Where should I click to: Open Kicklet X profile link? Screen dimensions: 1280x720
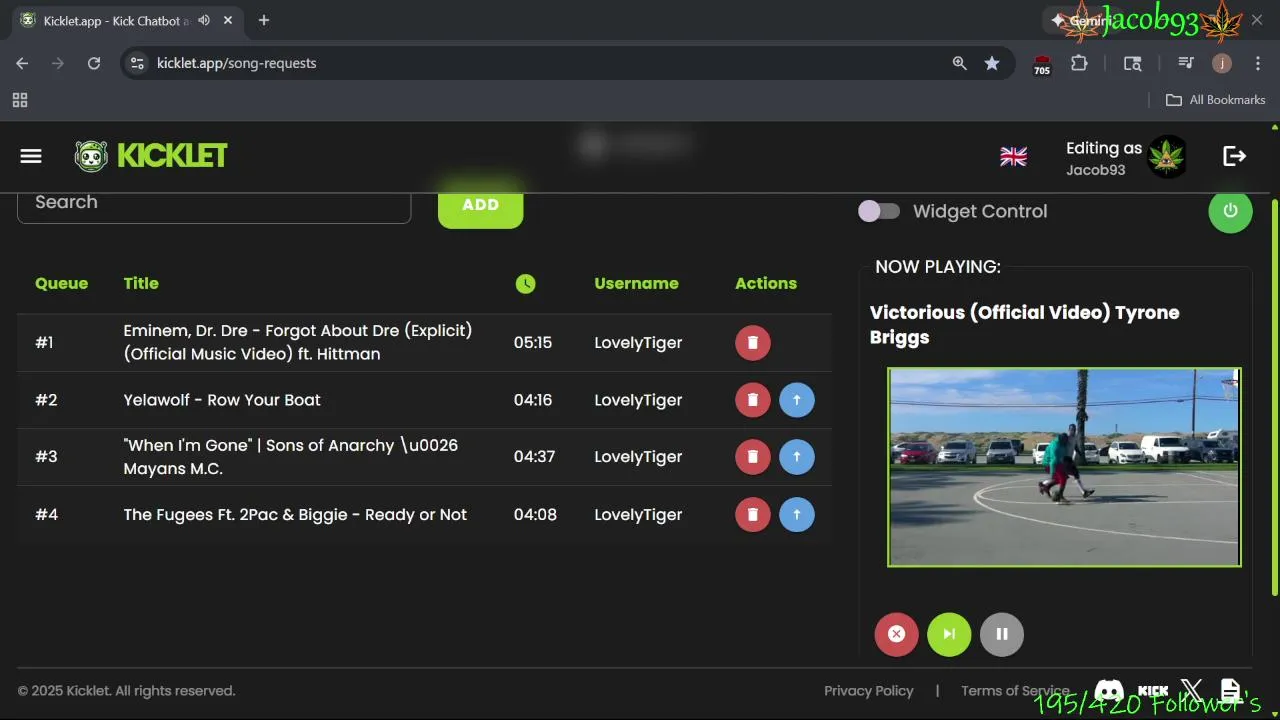pos(1191,691)
